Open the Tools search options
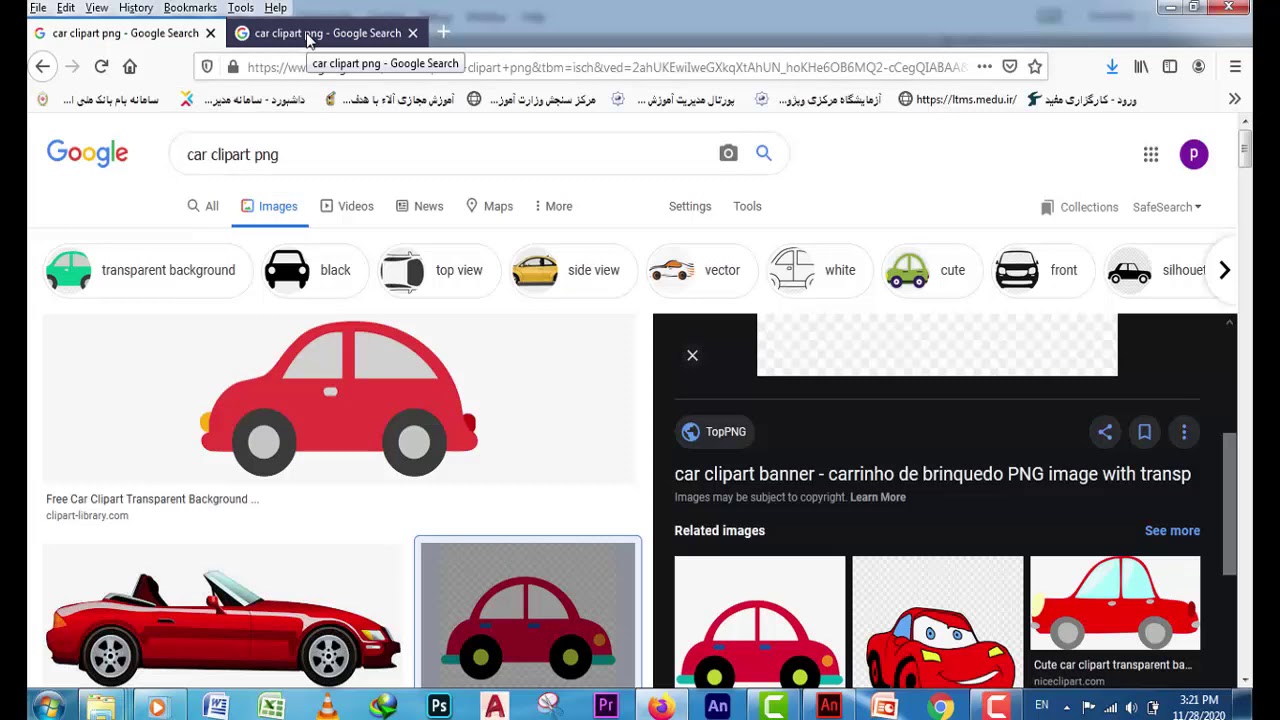This screenshot has height=720, width=1280. point(747,206)
